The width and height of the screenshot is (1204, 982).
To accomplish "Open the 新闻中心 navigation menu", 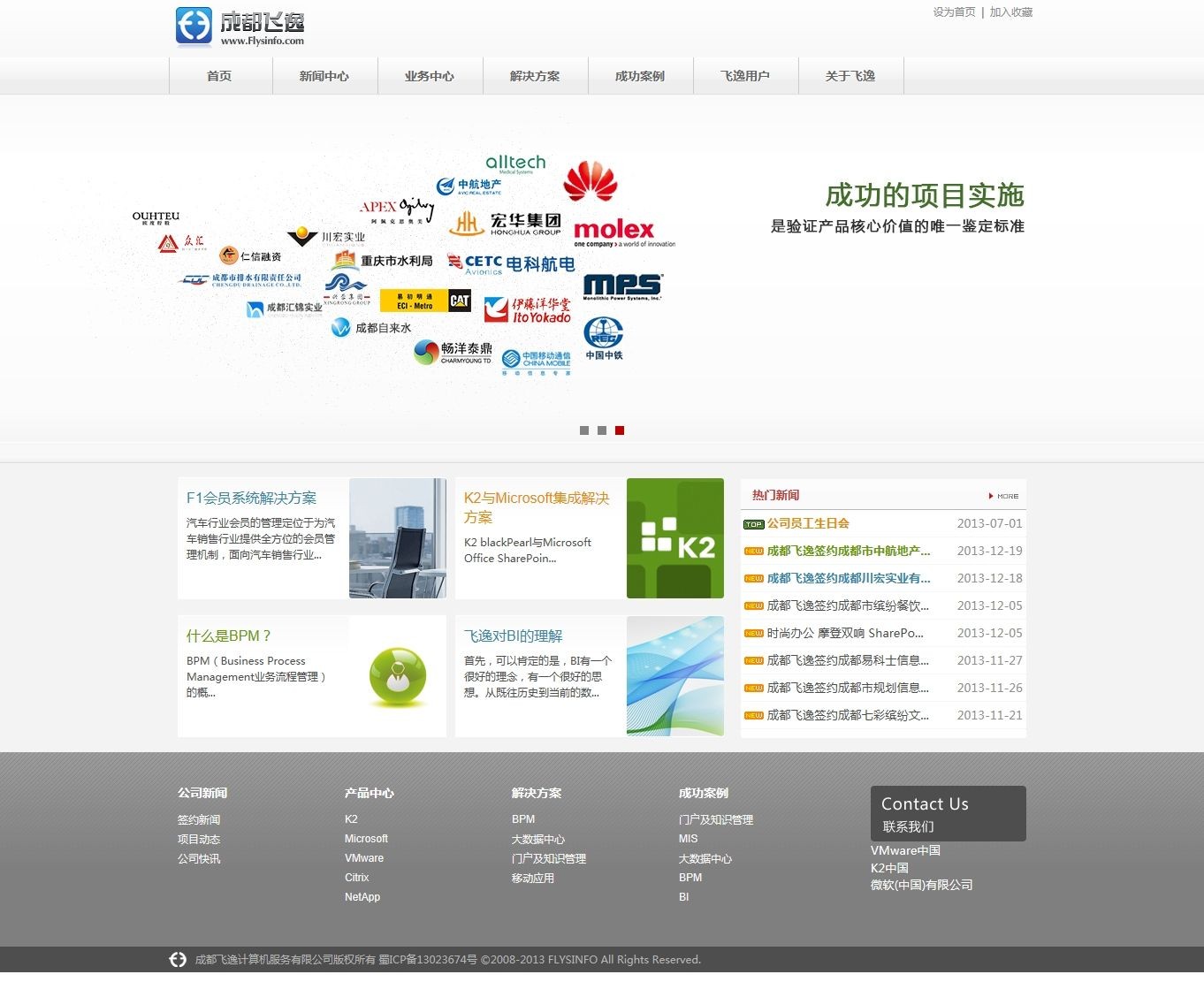I will pyautogui.click(x=324, y=76).
